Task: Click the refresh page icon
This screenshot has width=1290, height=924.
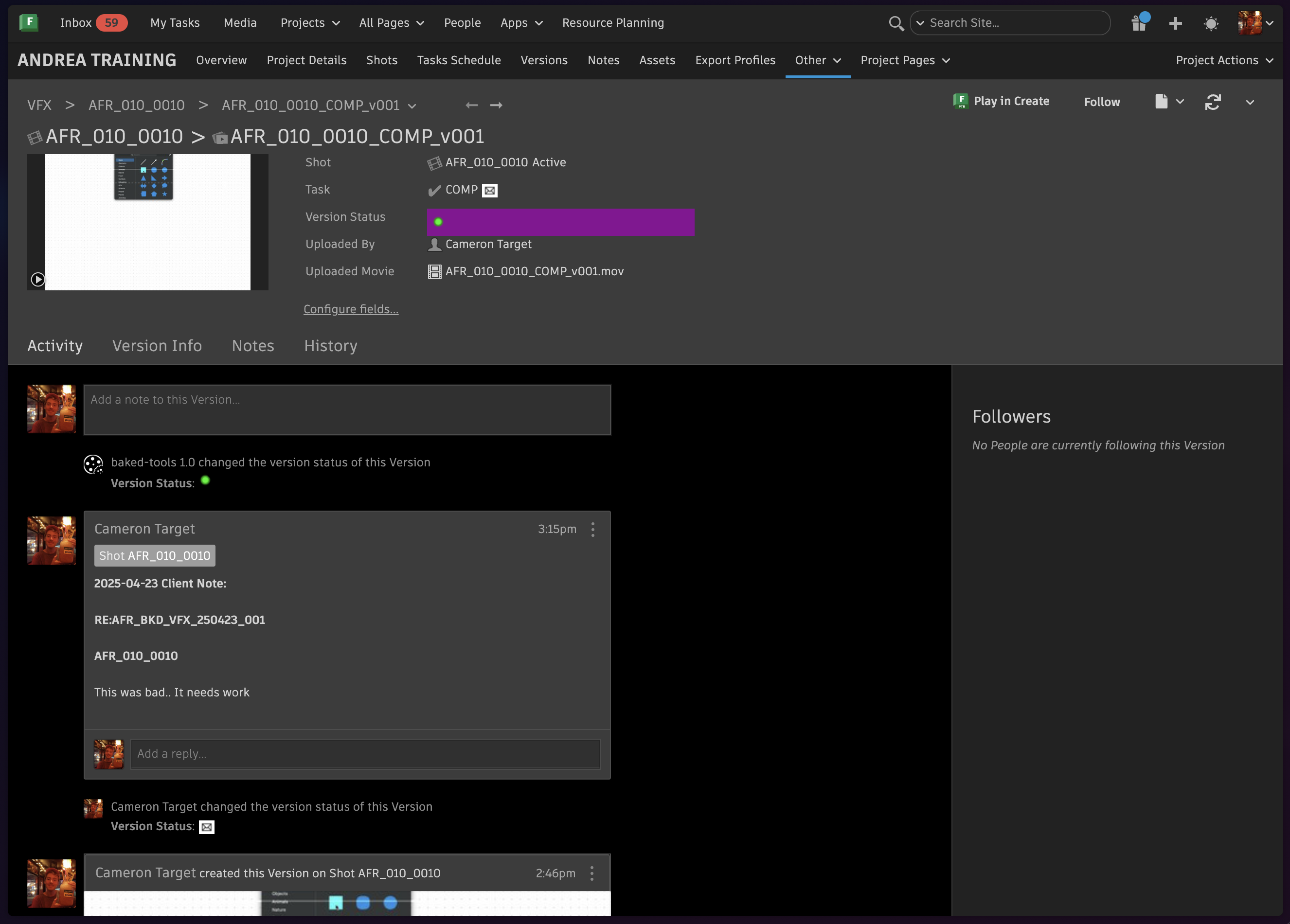Action: coord(1213,102)
